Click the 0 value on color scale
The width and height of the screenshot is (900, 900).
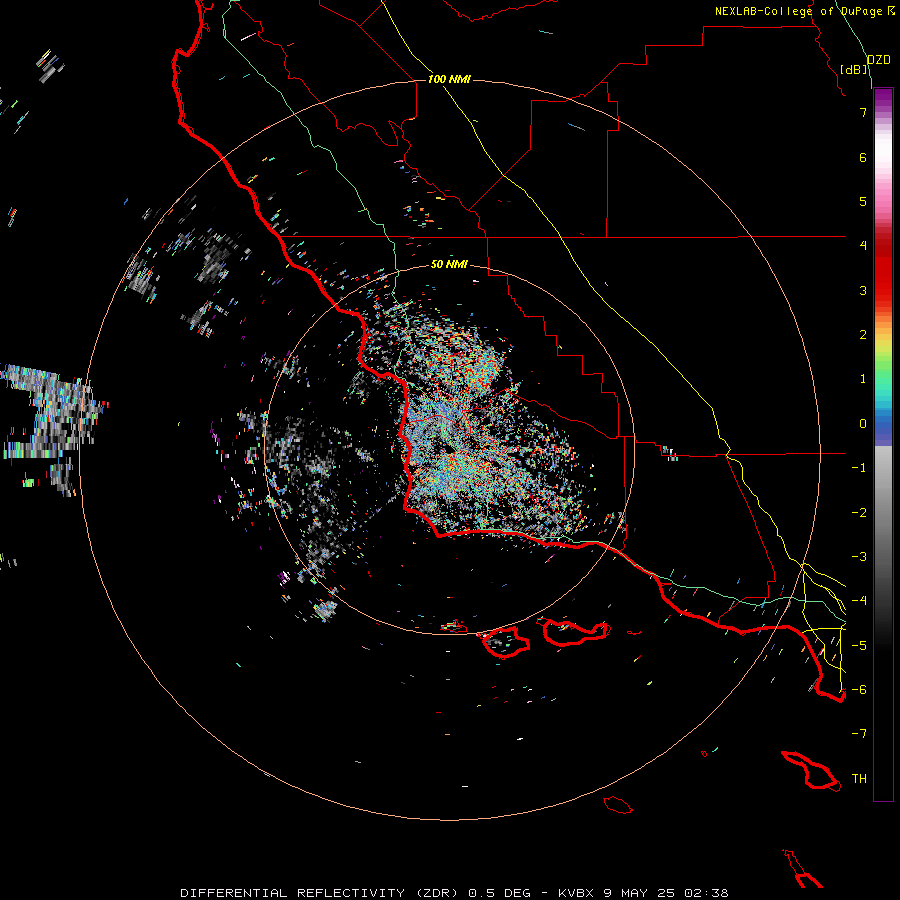click(863, 424)
